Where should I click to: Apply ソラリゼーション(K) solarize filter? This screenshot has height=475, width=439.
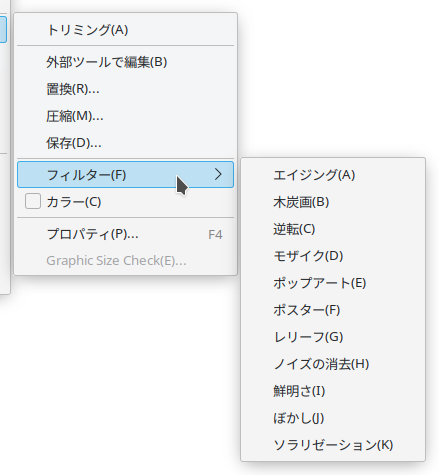333,445
